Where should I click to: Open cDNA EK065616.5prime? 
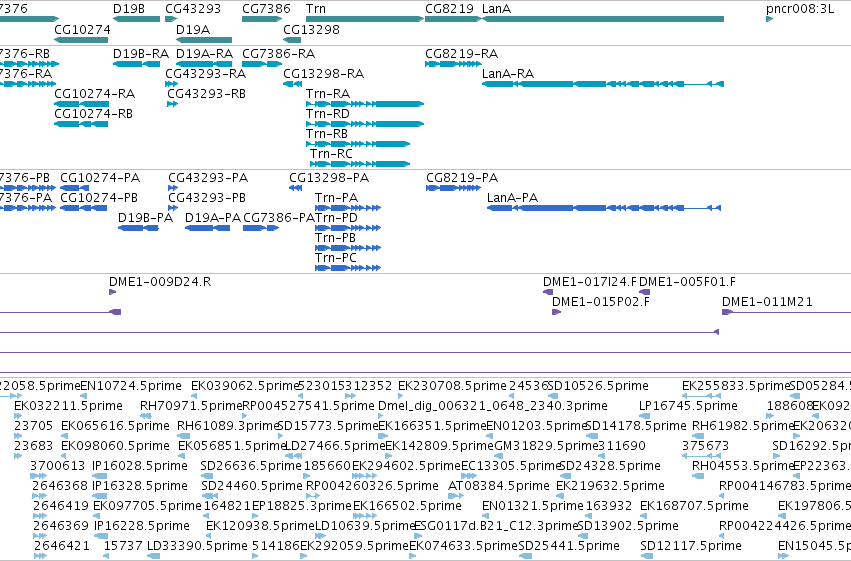pos(116,426)
